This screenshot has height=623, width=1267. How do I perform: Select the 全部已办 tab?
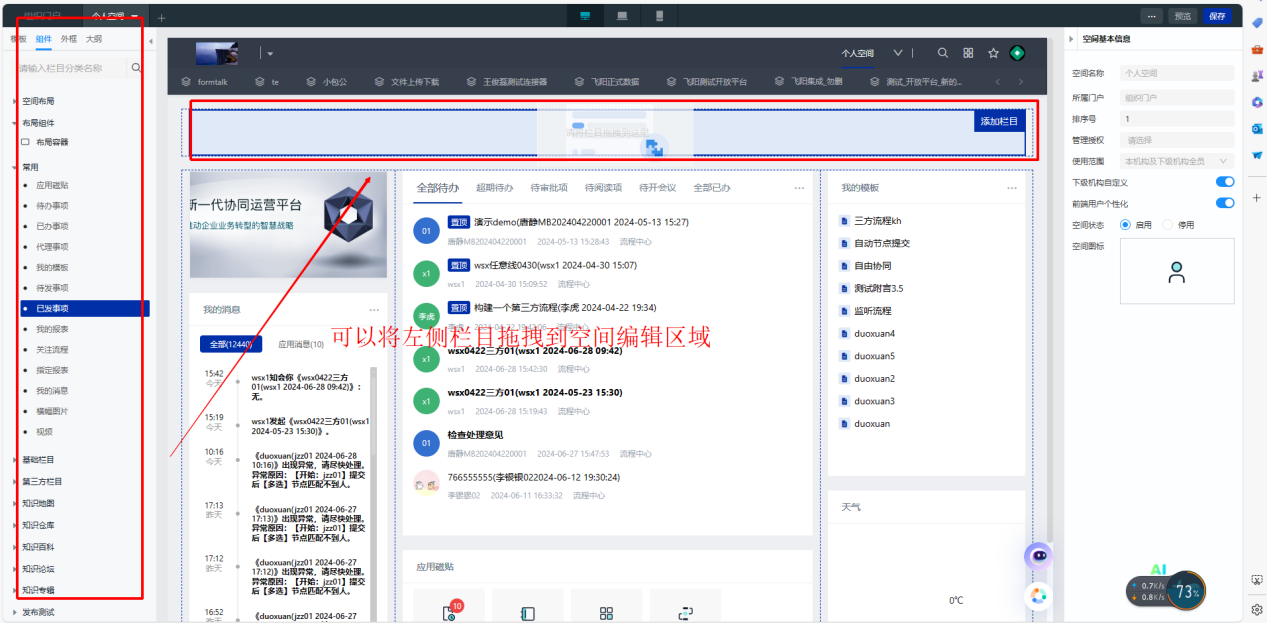(x=712, y=188)
